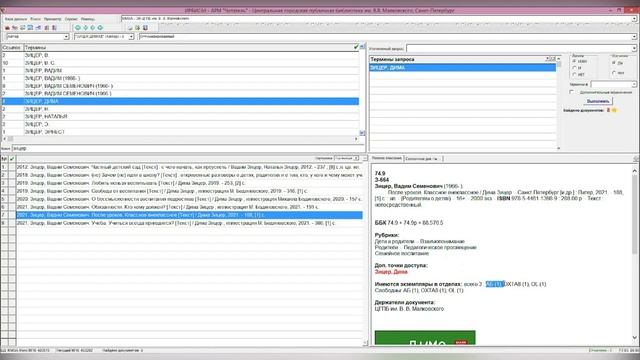Follow the red Зицер, Дима access point link

(x=391, y=272)
